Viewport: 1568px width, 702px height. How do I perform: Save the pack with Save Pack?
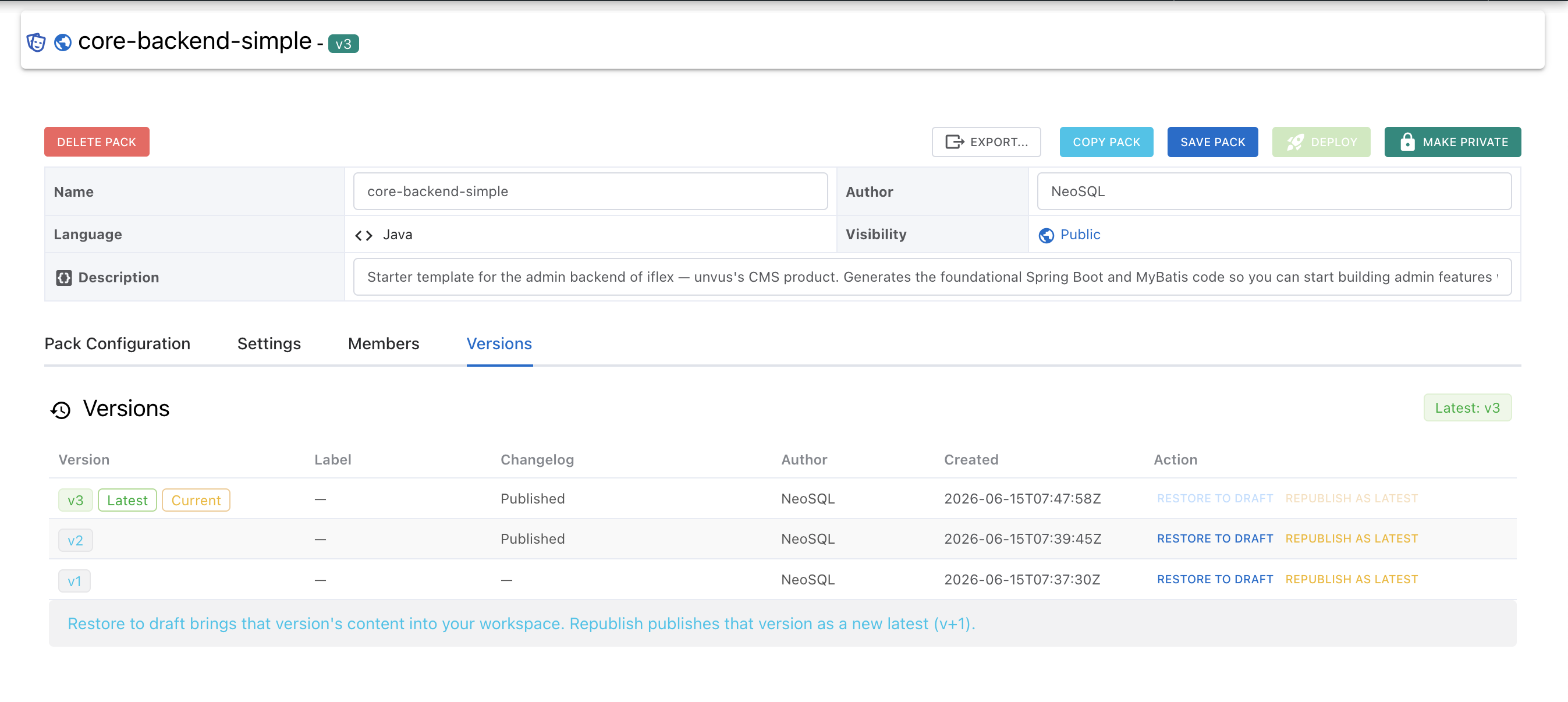coord(1212,142)
